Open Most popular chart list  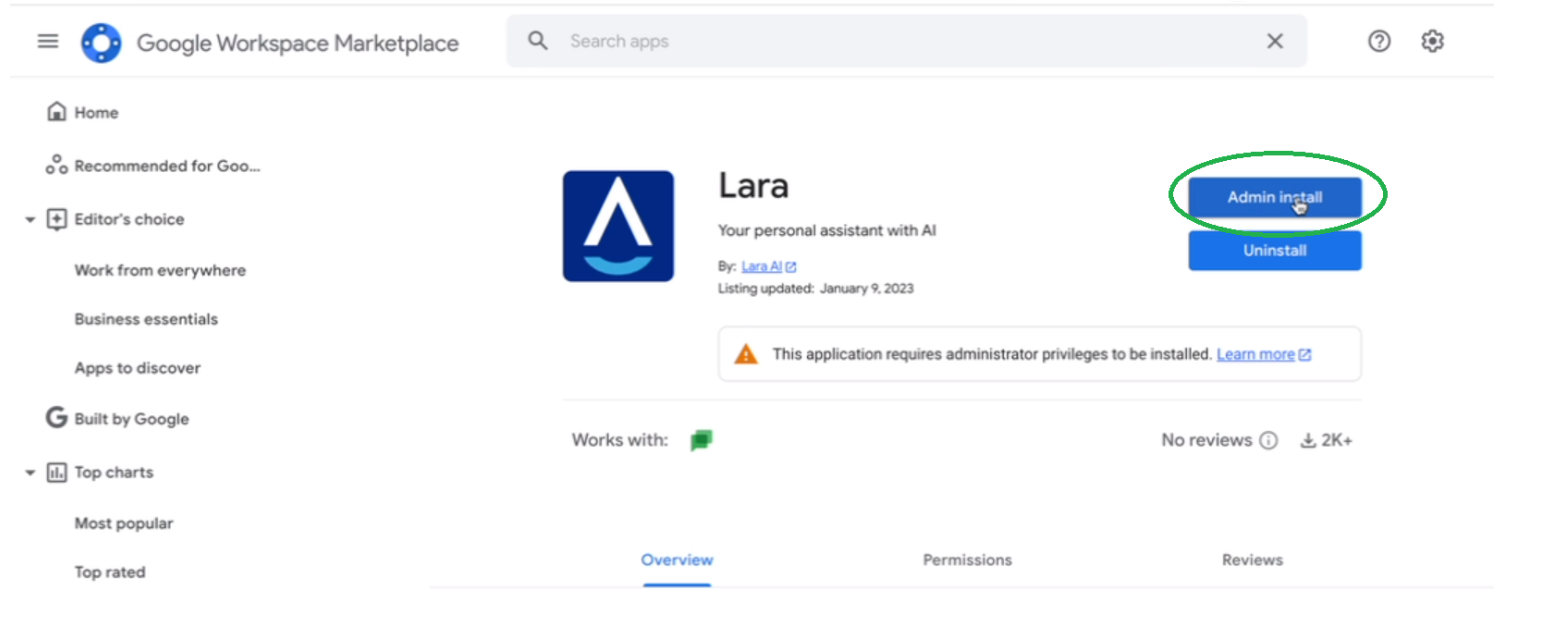coord(124,524)
